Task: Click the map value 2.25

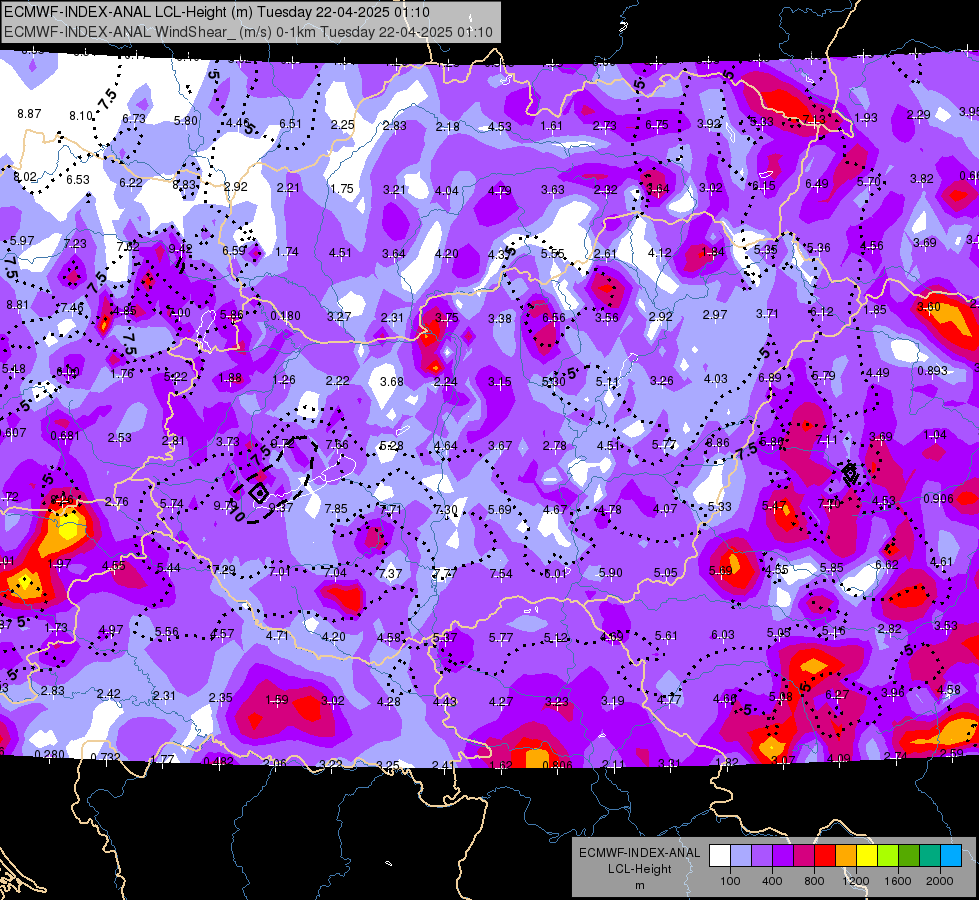Action: [x=343, y=125]
